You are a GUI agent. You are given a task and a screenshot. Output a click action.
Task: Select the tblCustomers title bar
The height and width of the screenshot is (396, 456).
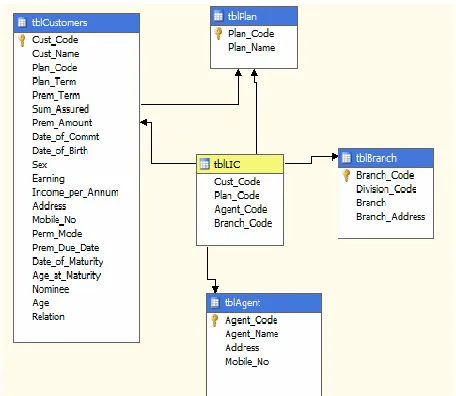[x=76, y=23]
